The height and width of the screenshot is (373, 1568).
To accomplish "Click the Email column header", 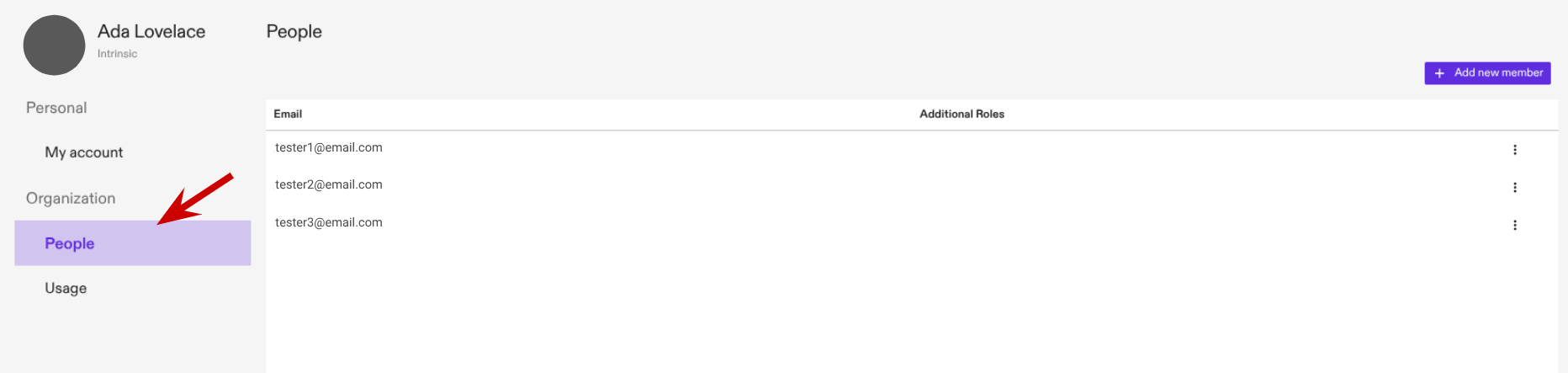I will [288, 114].
